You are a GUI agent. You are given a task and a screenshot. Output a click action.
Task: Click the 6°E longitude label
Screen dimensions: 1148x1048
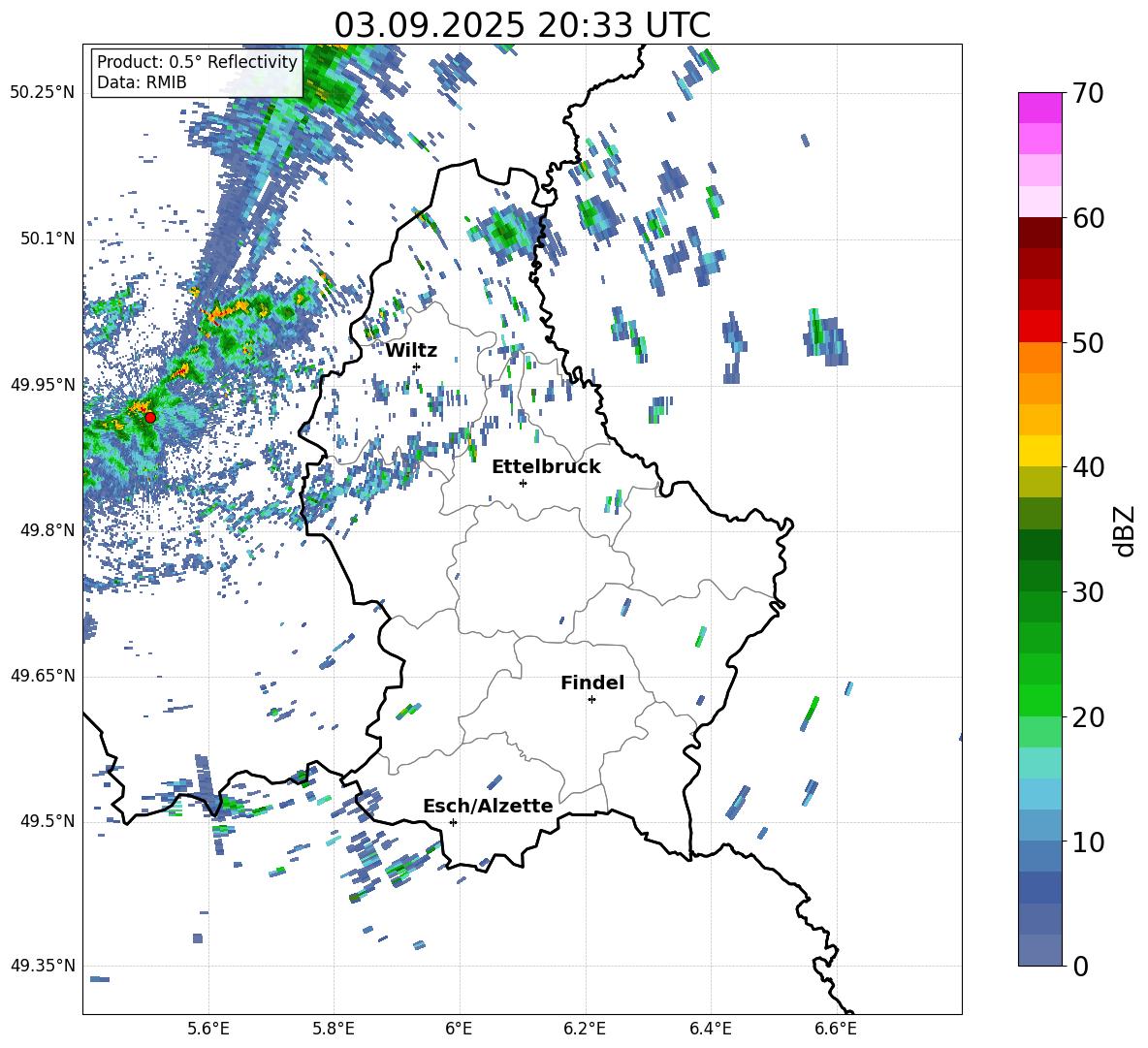point(459,1029)
